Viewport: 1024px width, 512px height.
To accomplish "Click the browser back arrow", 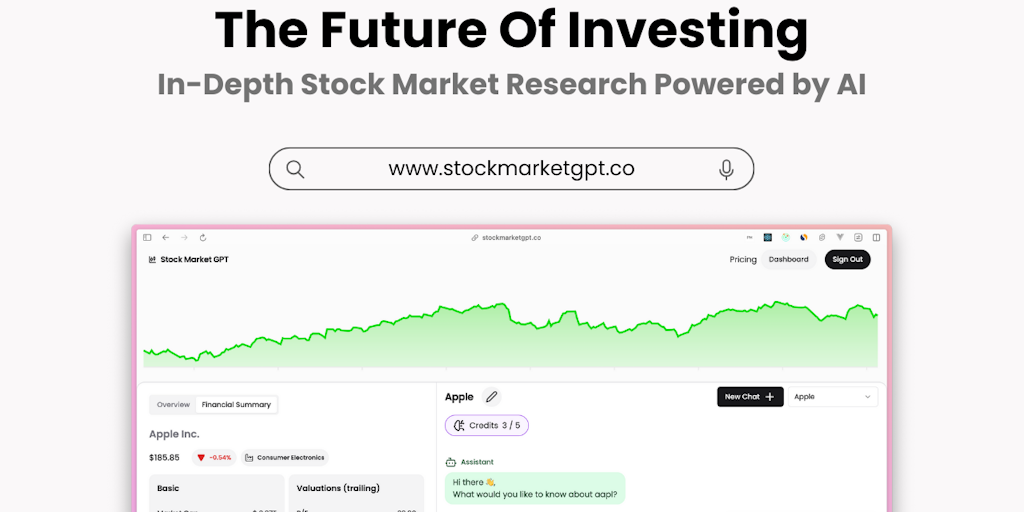I will click(166, 238).
